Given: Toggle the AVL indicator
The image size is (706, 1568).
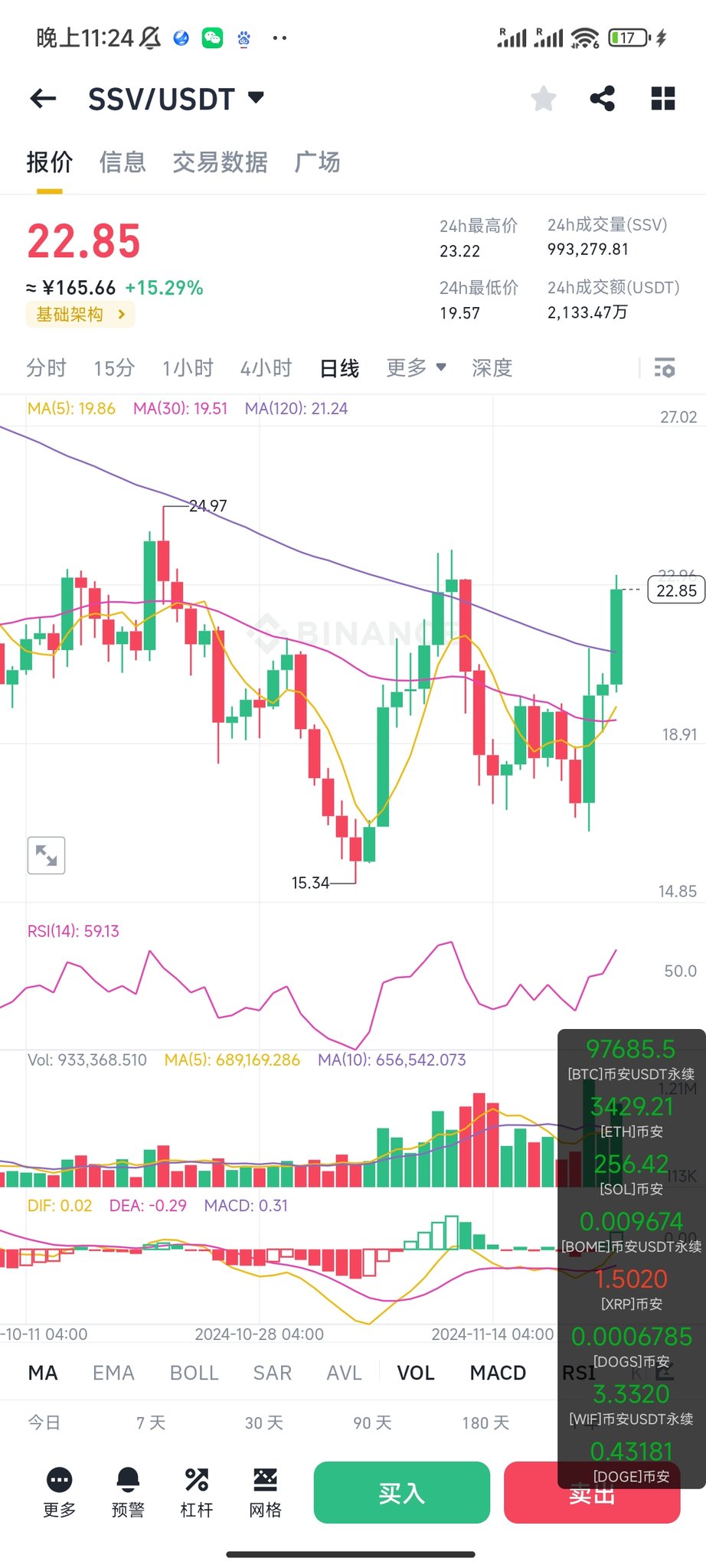Looking at the screenshot, I should click(x=344, y=1373).
